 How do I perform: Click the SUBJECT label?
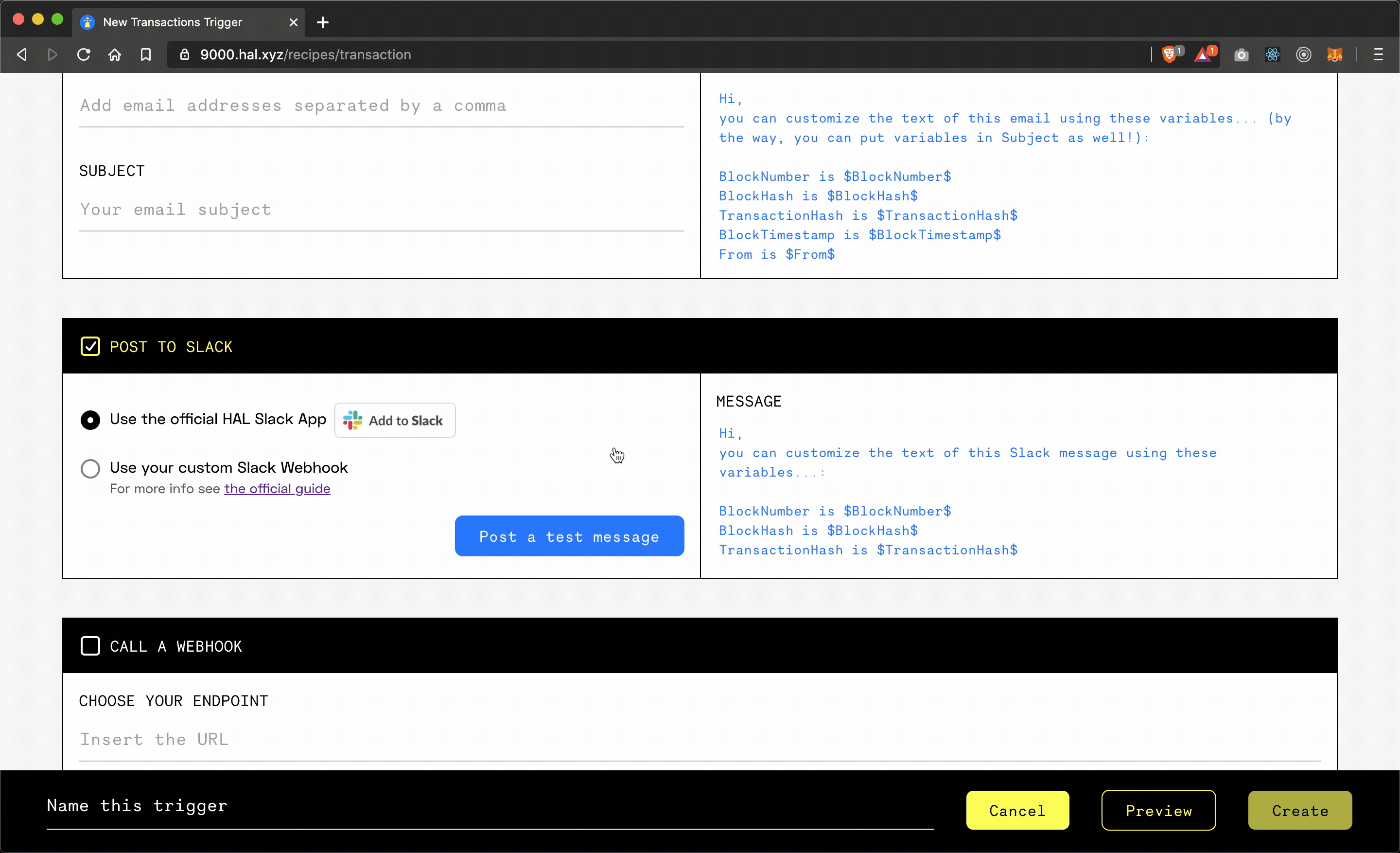pyautogui.click(x=112, y=171)
